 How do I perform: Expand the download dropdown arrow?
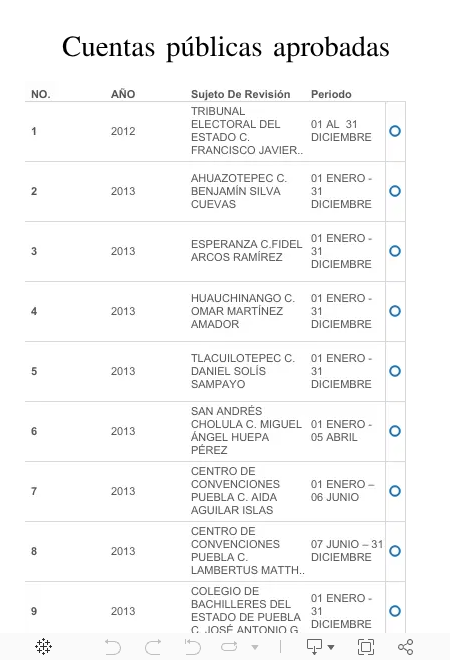pyautogui.click(x=331, y=647)
